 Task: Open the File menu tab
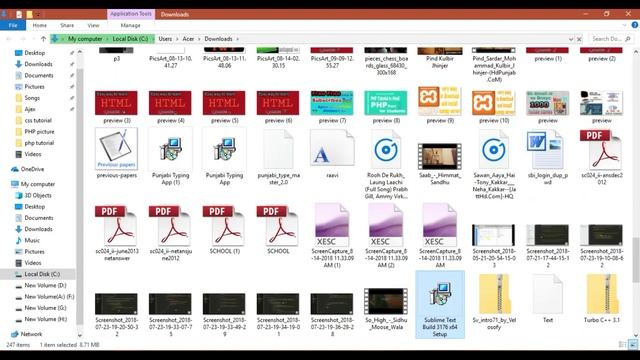pyautogui.click(x=13, y=25)
